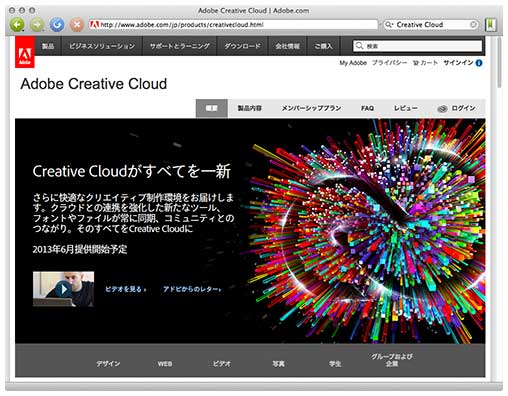The image size is (508, 396).
Task: Open the プライバシー link
Action: coord(389,63)
